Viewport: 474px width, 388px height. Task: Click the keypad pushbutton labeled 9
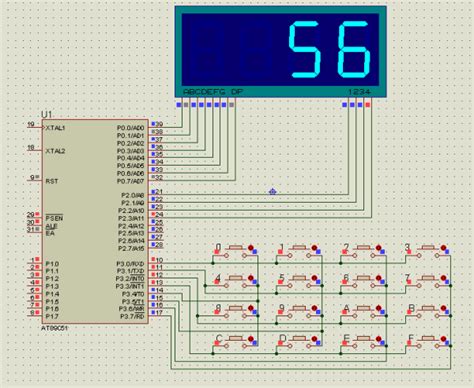pyautogui.click(x=299, y=308)
